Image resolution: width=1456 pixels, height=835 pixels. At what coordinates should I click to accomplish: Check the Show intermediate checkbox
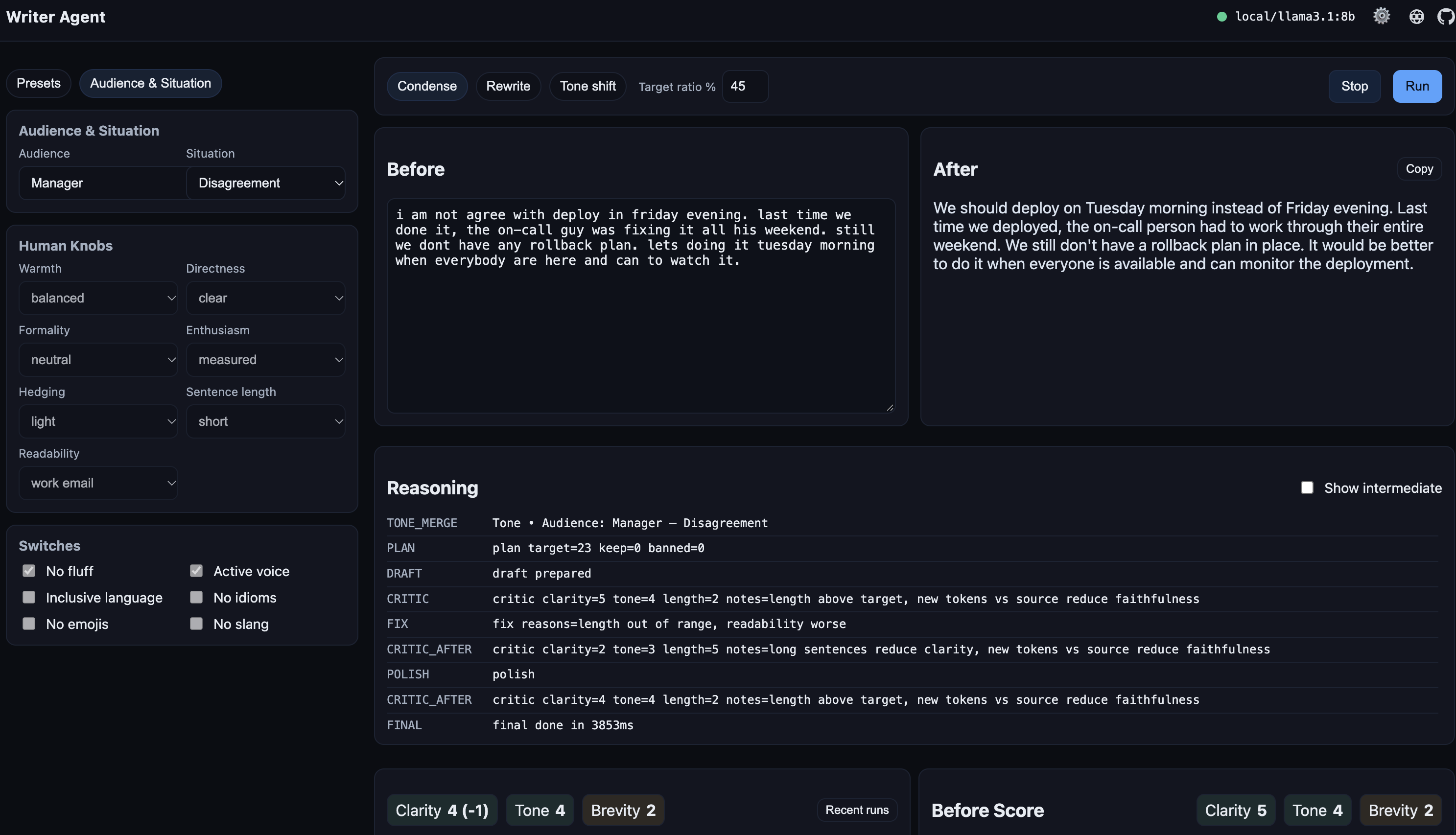tap(1307, 487)
